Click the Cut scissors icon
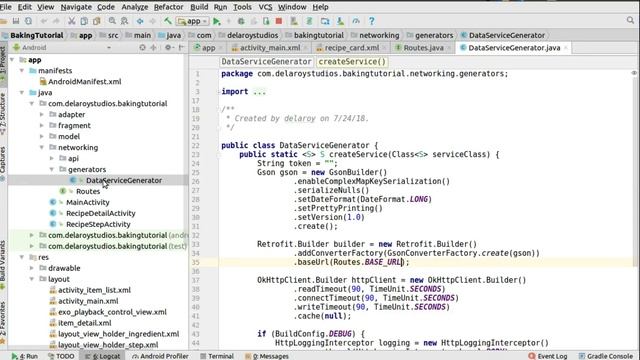This screenshot has height=360, width=640. click(71, 21)
